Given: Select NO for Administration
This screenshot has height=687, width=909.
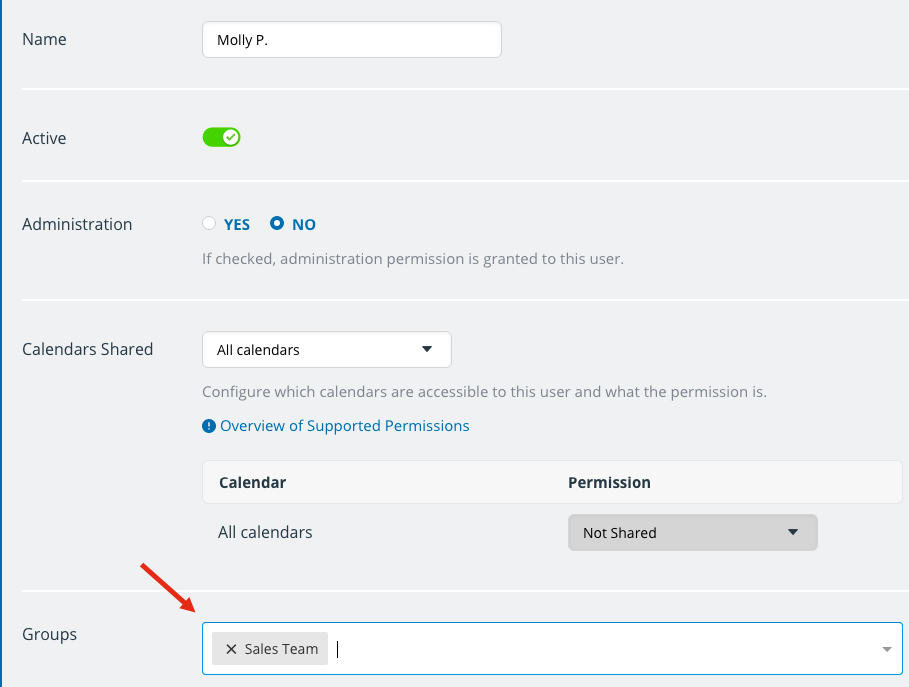Looking at the screenshot, I should click(x=277, y=223).
